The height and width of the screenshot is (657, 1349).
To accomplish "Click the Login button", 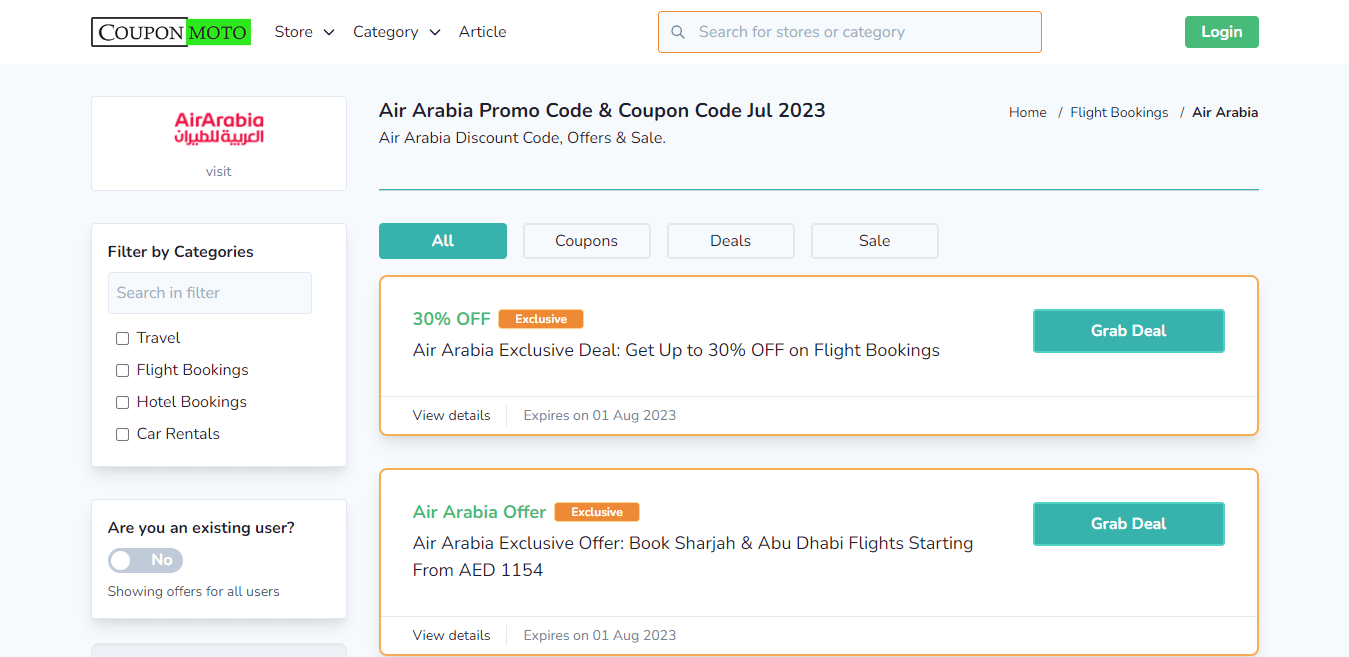I will click(x=1221, y=31).
